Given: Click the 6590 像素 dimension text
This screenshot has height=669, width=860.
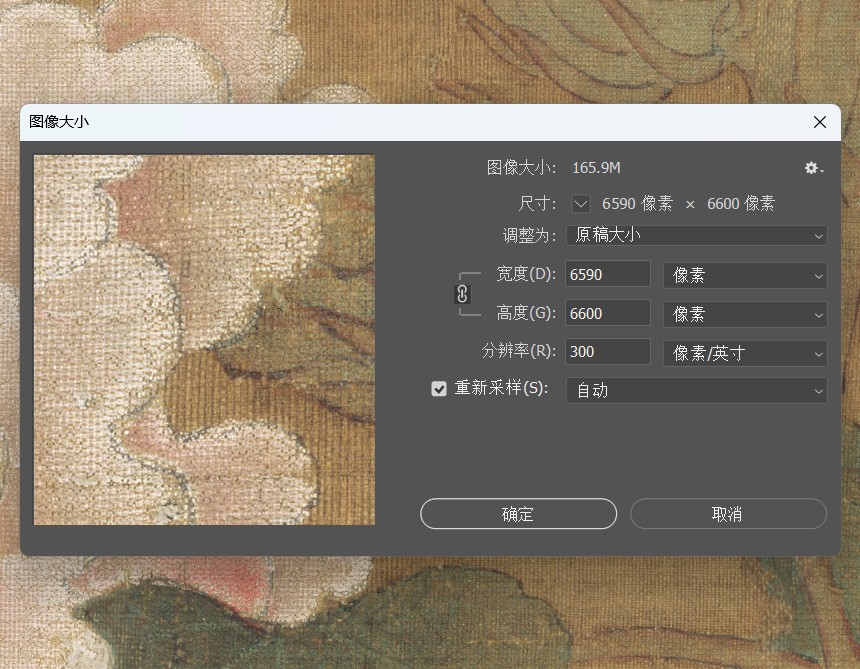Looking at the screenshot, I should (637, 203).
